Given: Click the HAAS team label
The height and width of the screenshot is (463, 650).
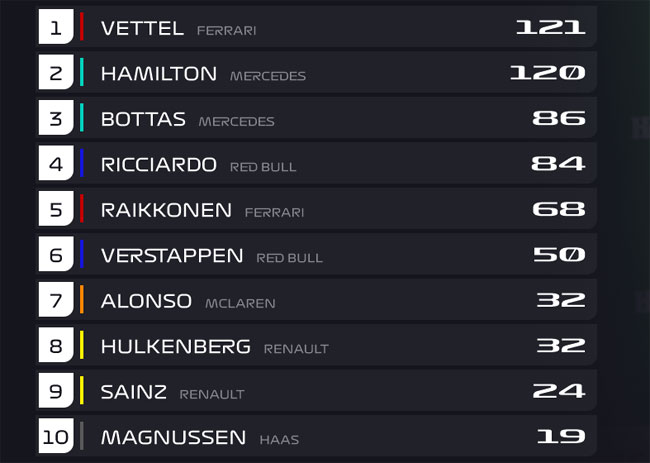Looking at the screenshot, I should (279, 440).
